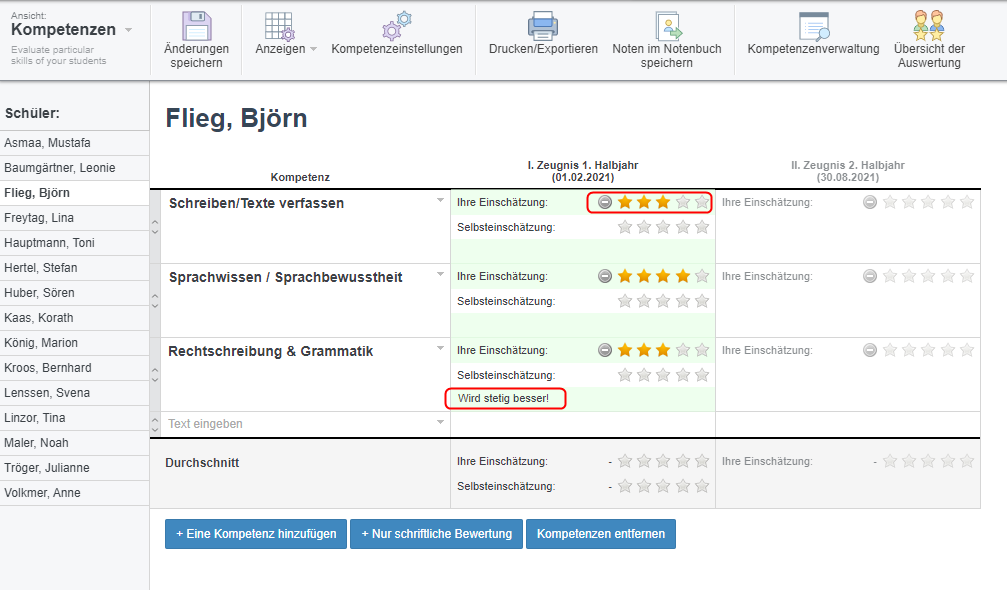
Task: Open dropdown for Schreiben/Texte verfassen competence
Action: click(x=440, y=200)
